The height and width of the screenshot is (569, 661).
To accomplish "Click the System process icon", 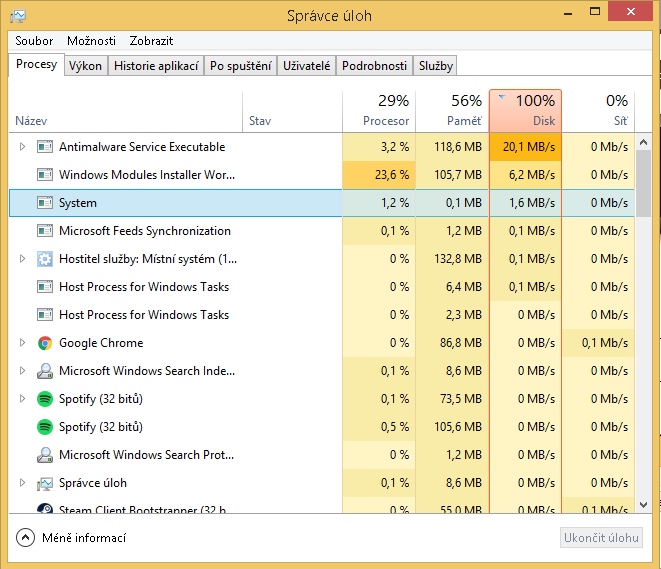I will coord(45,203).
